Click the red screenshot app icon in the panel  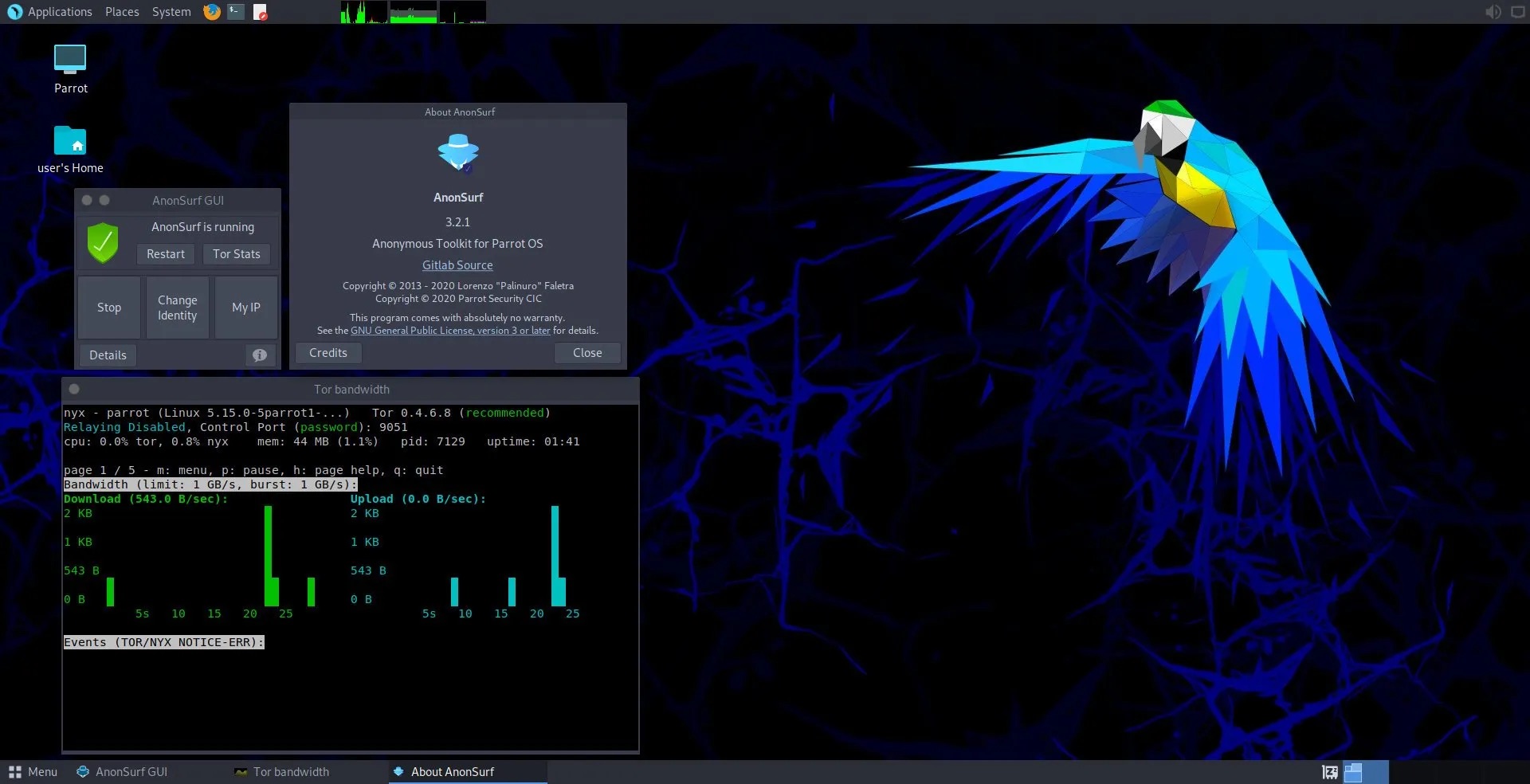point(260,13)
